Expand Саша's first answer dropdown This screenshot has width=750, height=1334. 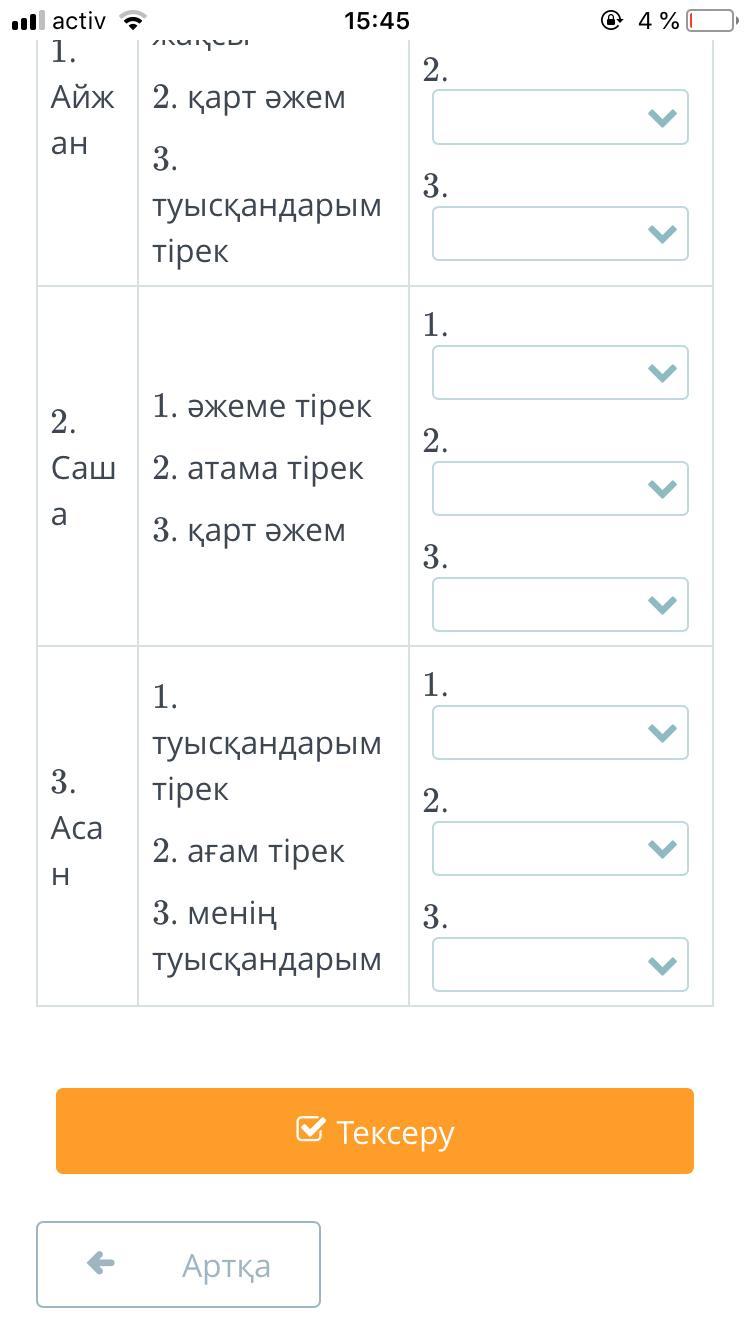click(560, 372)
